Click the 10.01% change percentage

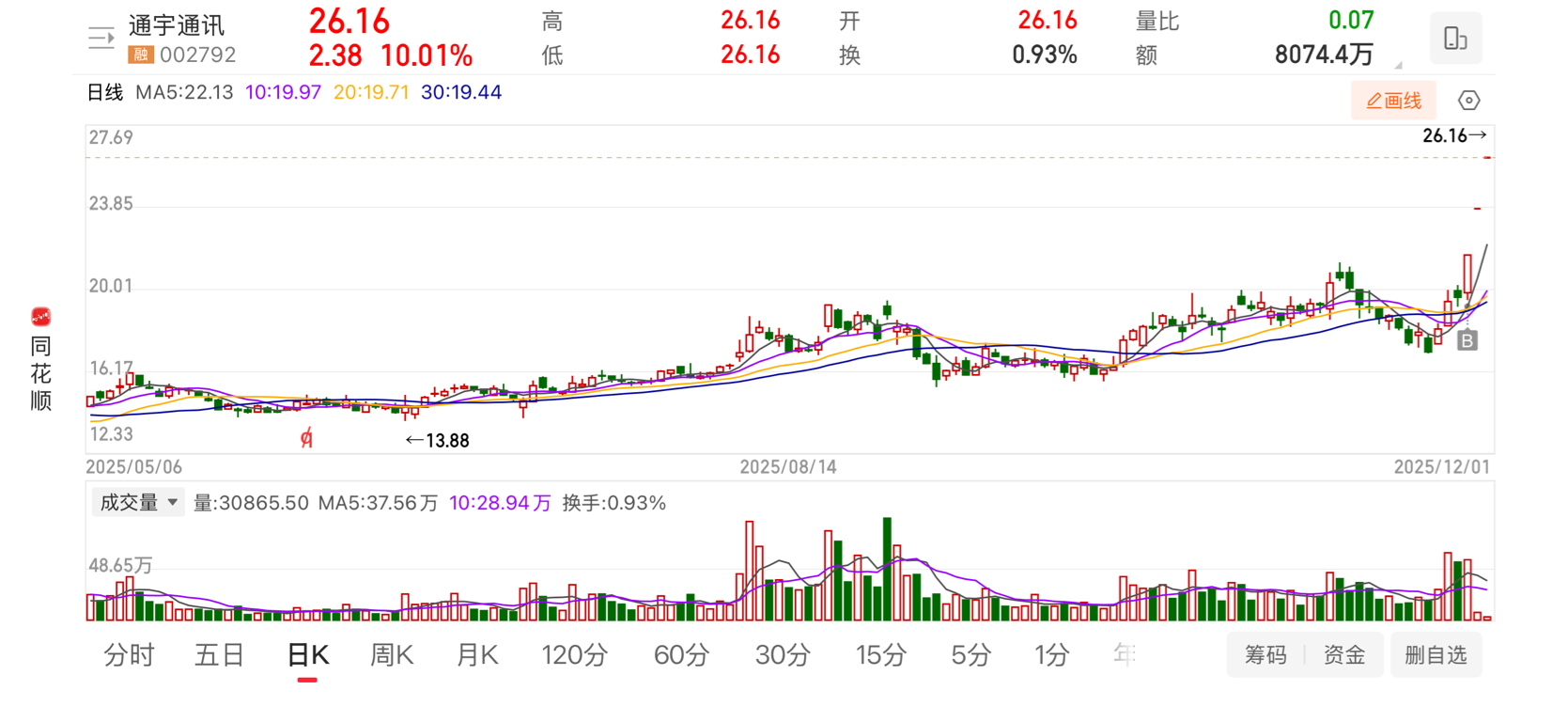point(427,55)
